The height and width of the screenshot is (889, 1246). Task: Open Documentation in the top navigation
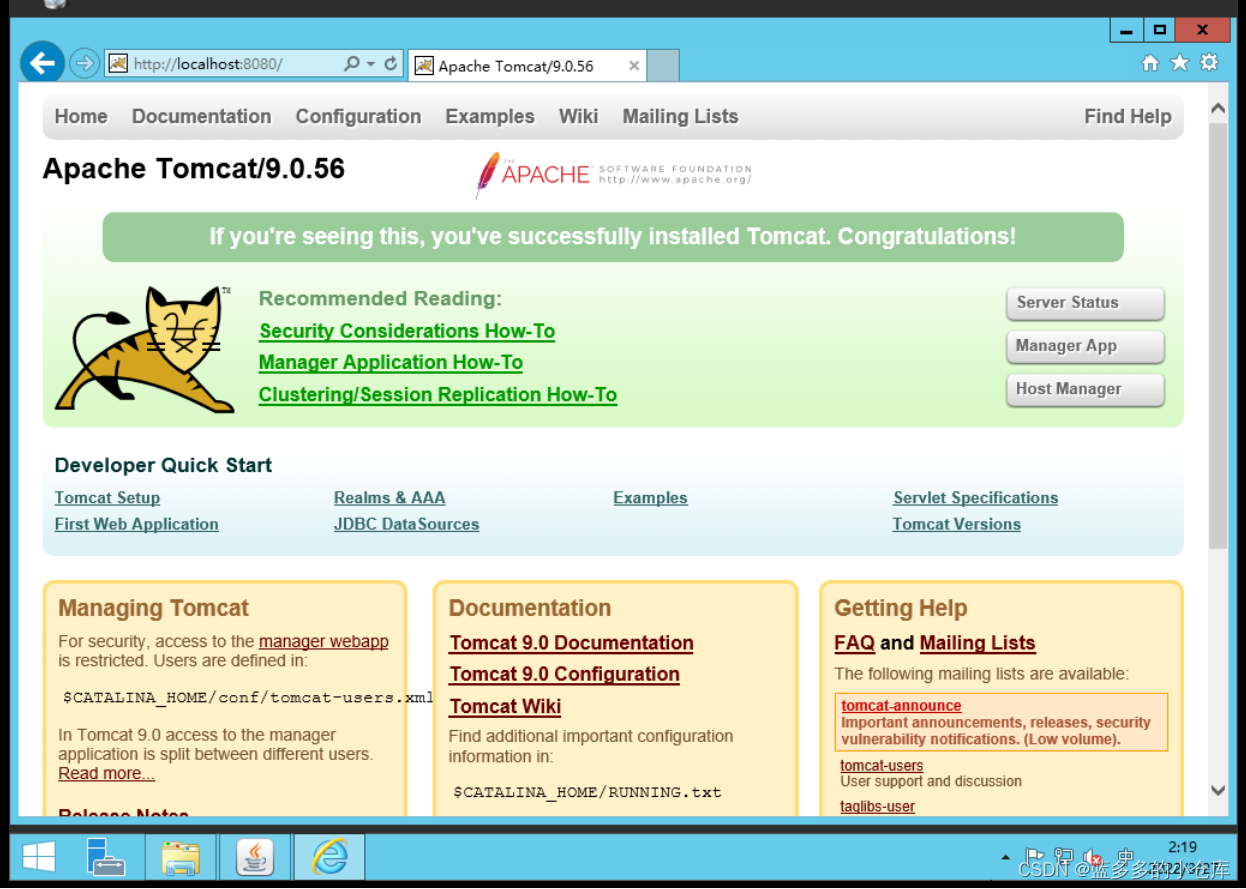pyautogui.click(x=201, y=116)
